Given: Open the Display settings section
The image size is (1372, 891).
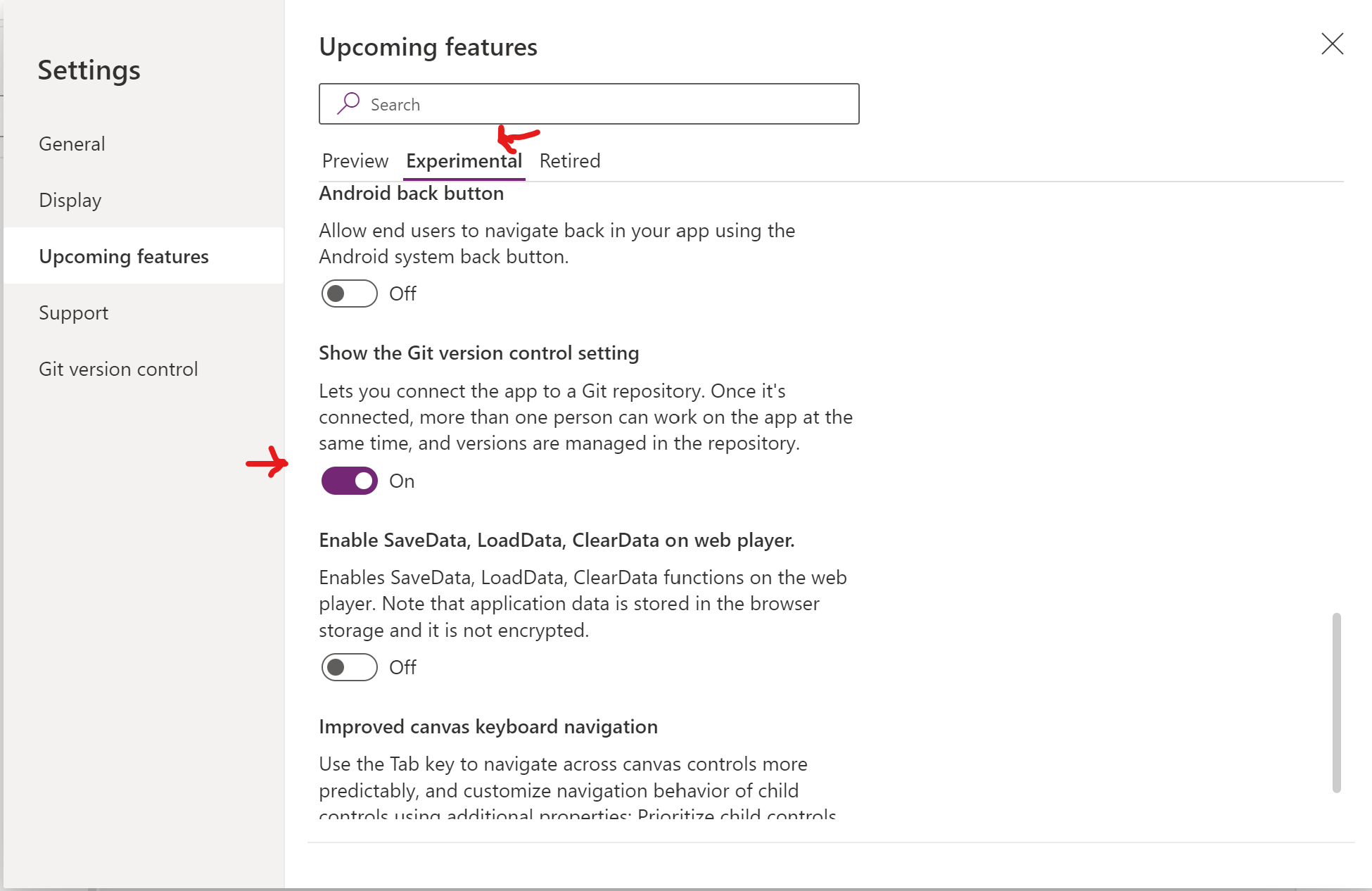Looking at the screenshot, I should pos(70,200).
